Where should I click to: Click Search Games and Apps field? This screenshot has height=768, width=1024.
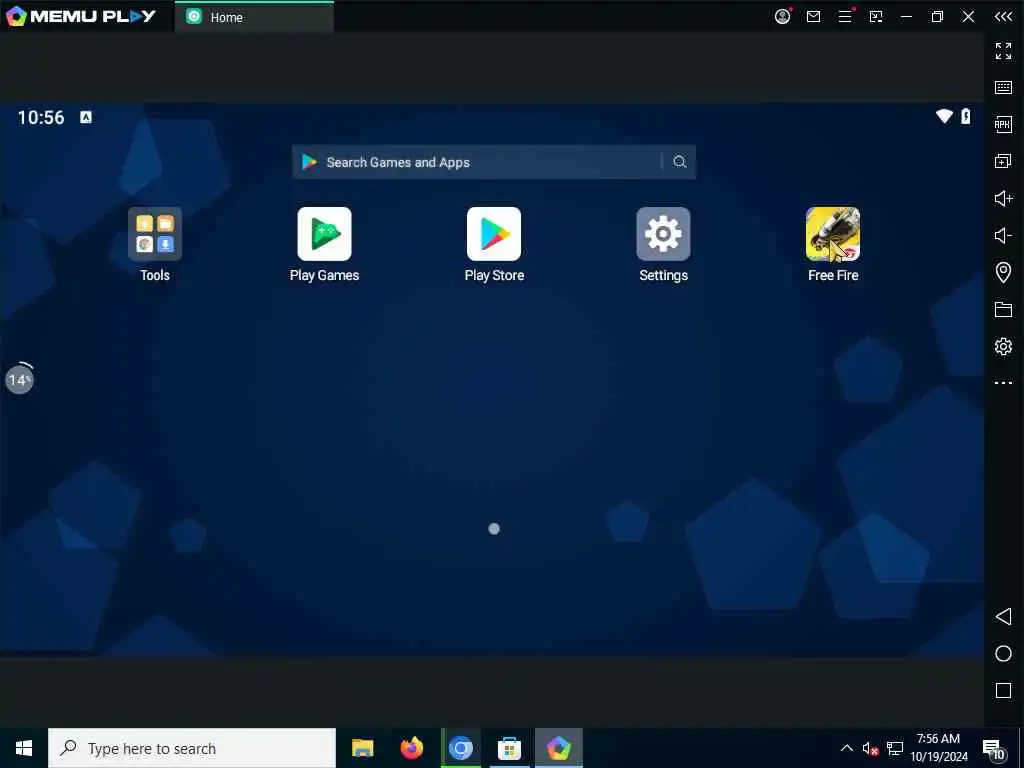pos(494,162)
